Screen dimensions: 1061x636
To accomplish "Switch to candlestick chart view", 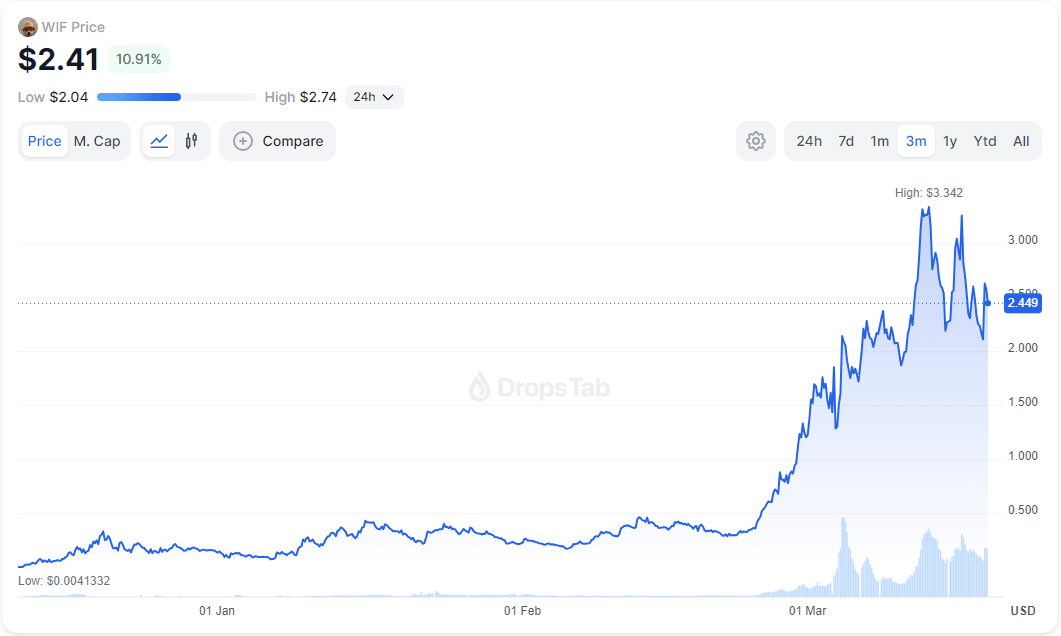I will point(191,141).
